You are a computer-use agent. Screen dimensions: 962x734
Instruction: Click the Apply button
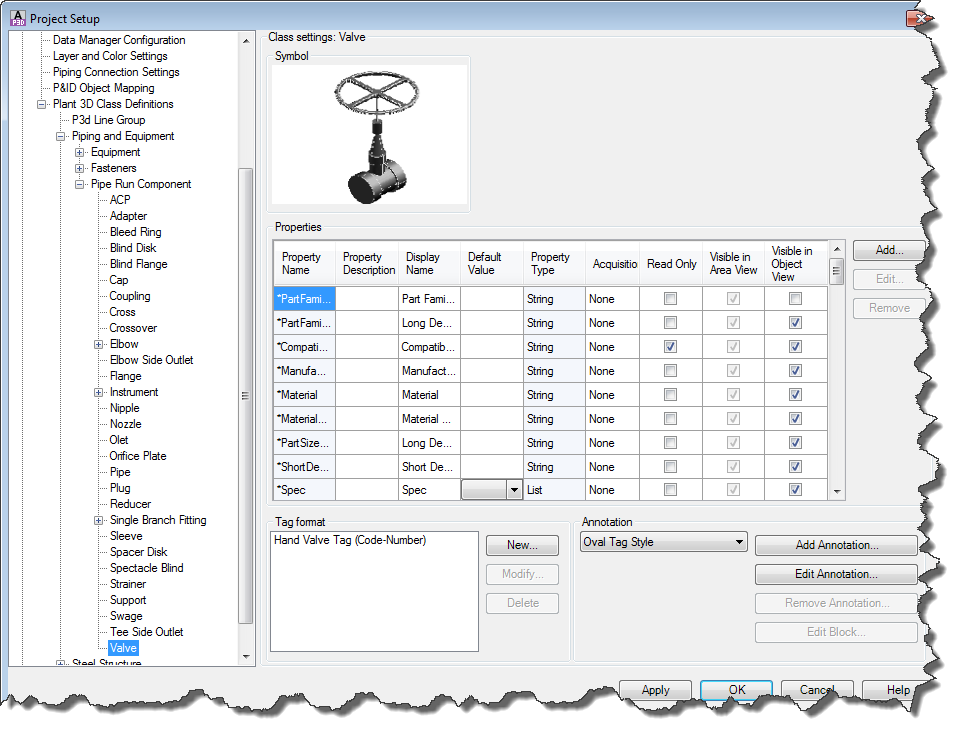(655, 690)
